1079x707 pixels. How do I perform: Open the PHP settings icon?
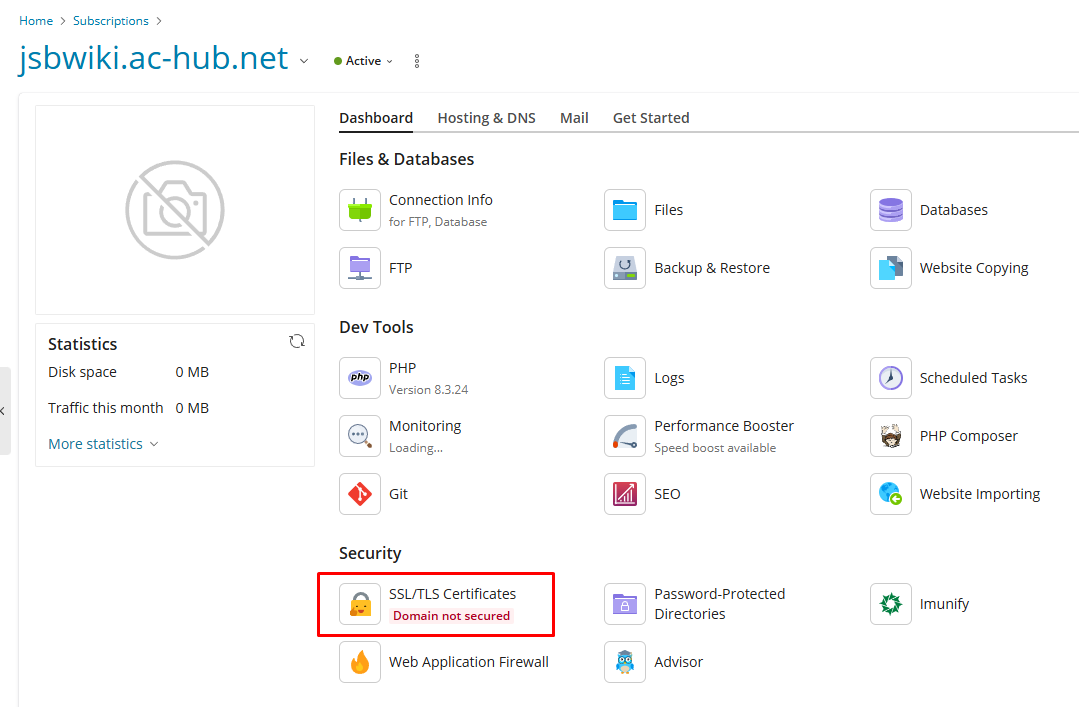pos(359,378)
